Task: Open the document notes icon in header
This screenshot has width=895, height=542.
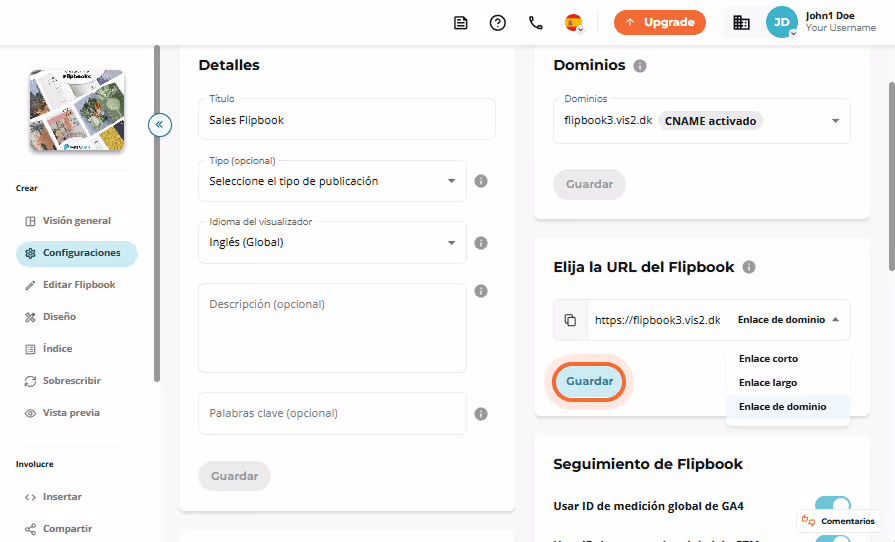Action: click(x=461, y=23)
